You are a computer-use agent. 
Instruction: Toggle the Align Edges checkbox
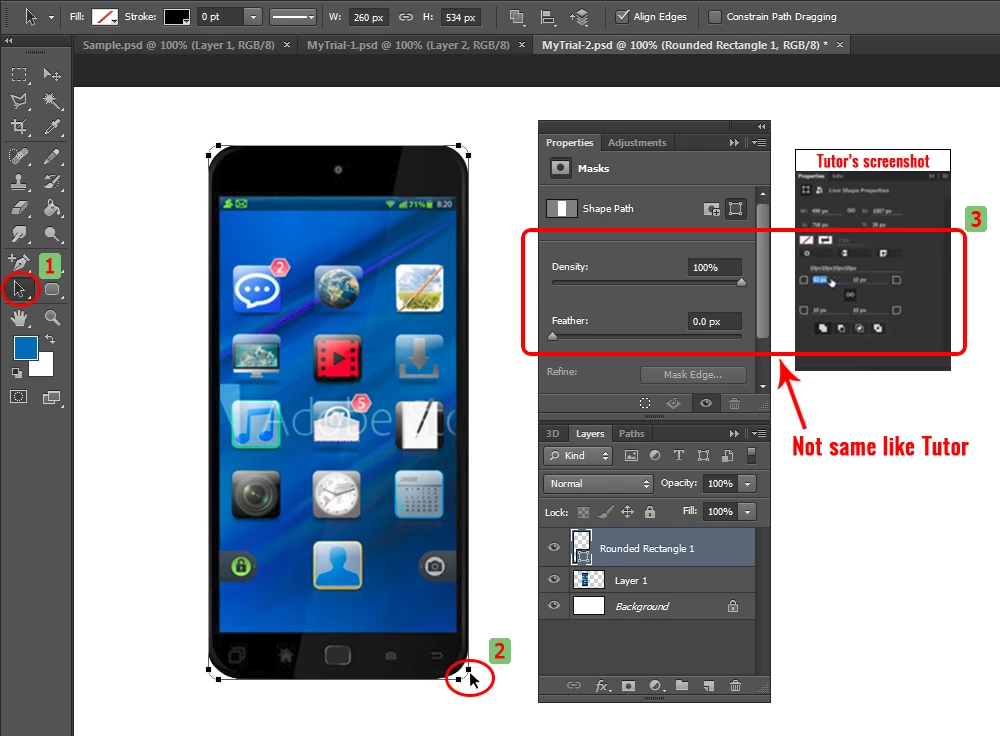tap(622, 17)
